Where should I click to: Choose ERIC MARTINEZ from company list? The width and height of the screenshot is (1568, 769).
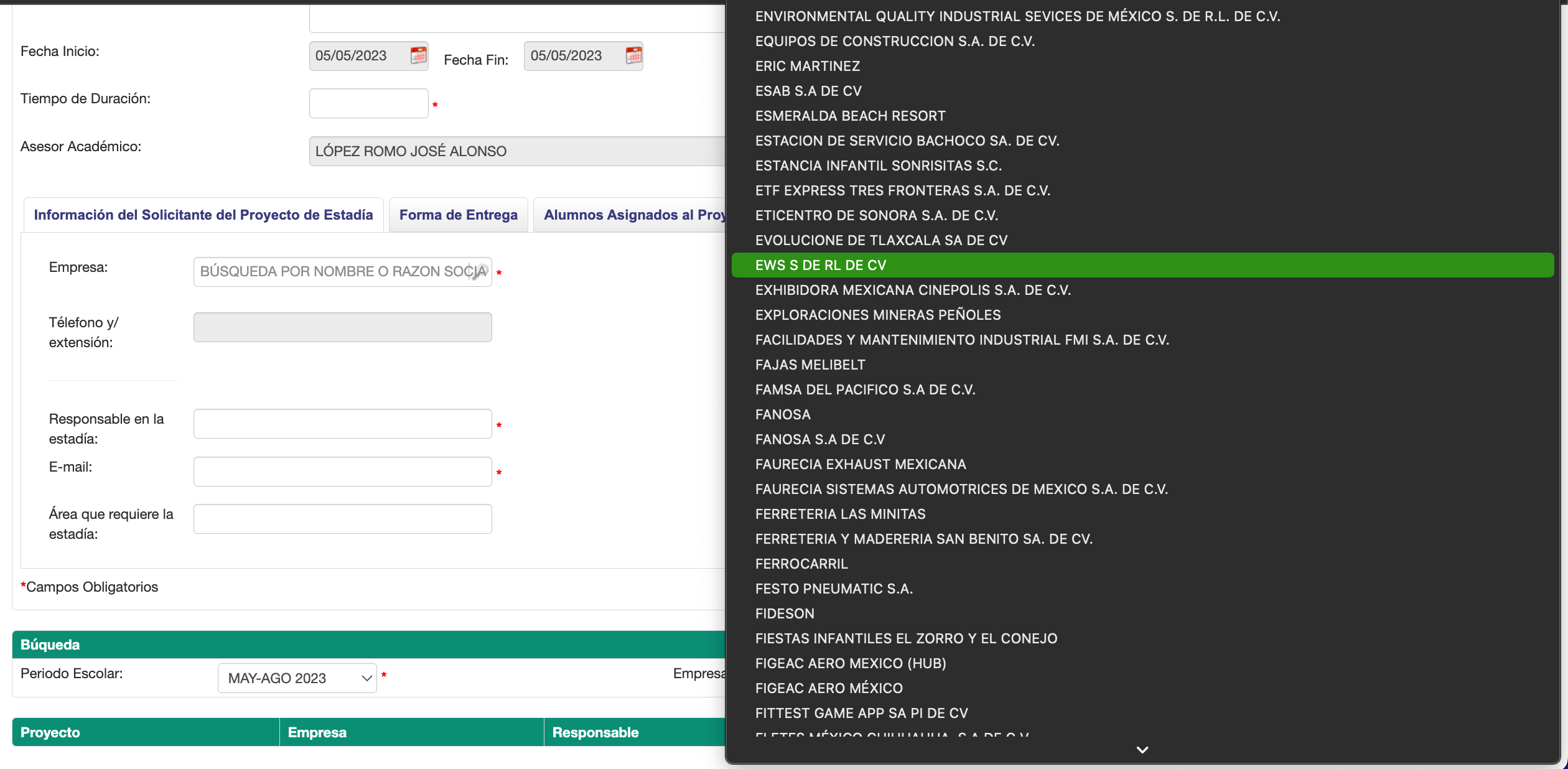point(807,66)
